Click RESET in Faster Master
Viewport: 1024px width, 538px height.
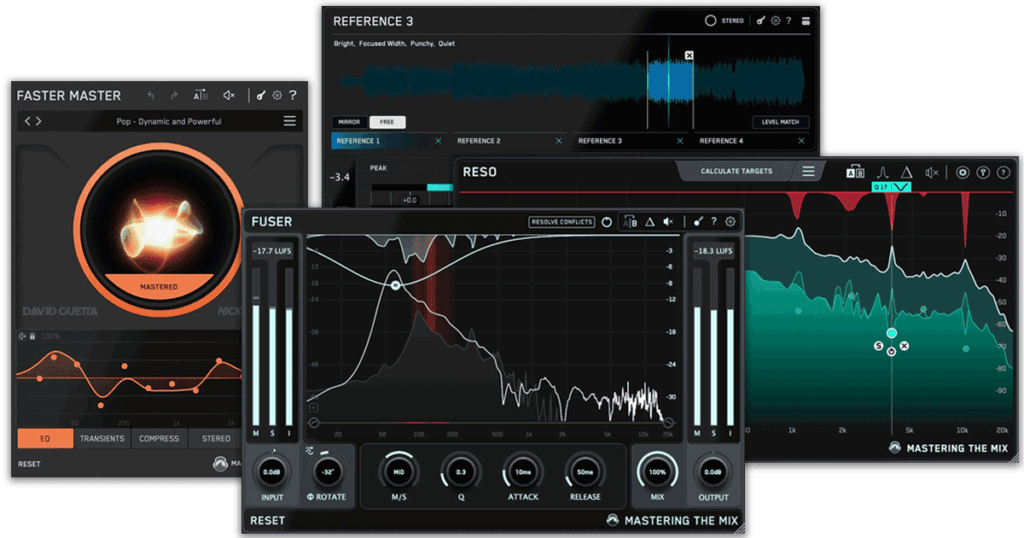pos(29,464)
